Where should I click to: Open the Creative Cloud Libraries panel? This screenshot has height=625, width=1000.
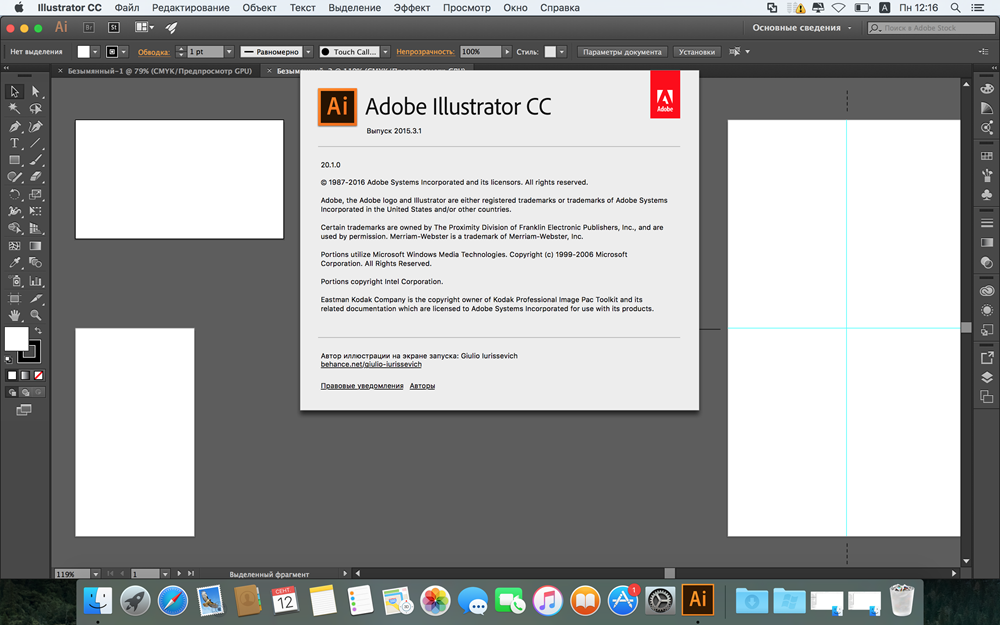click(987, 290)
